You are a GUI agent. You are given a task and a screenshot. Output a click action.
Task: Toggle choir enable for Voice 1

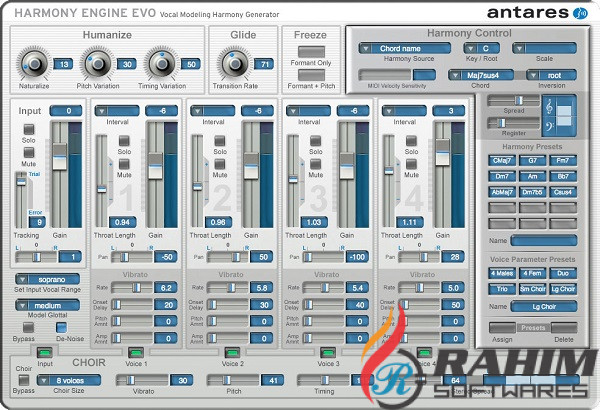pos(136,353)
